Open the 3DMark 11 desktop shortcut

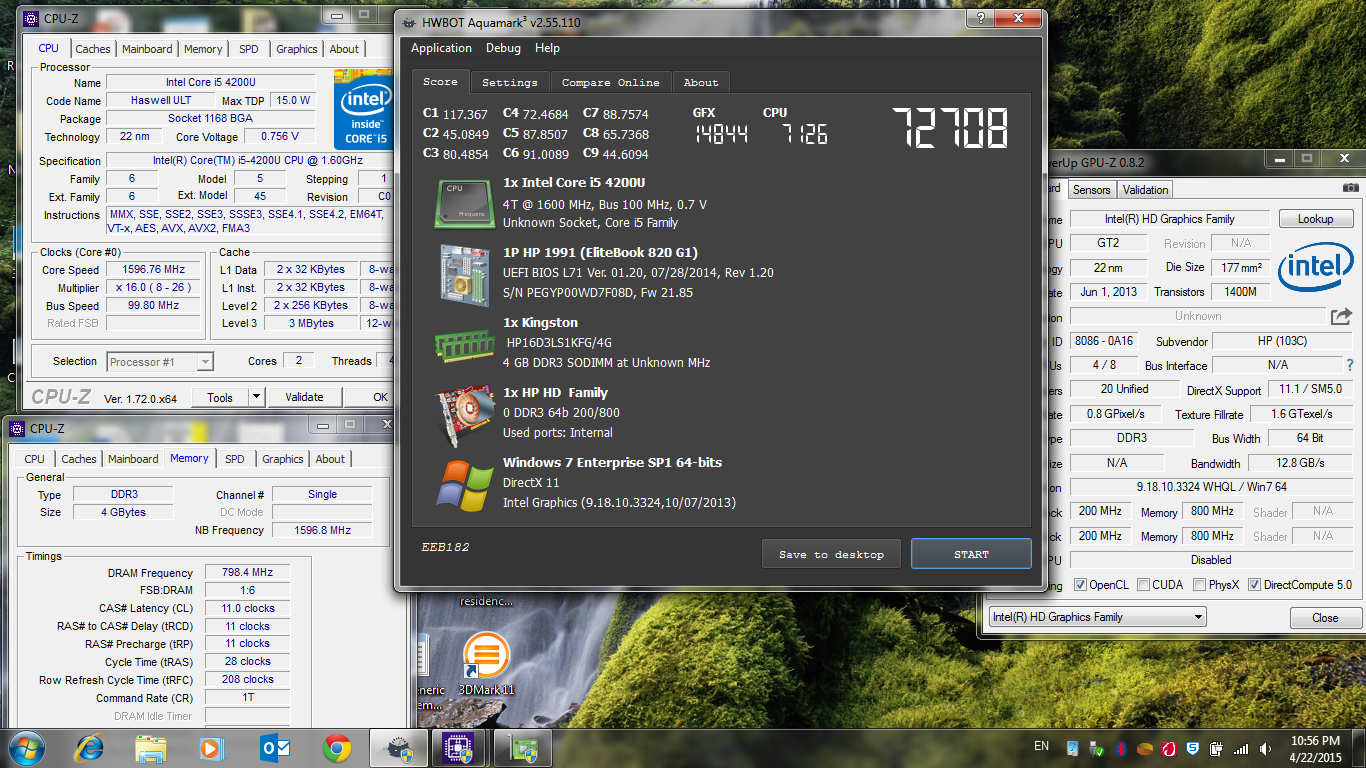coord(487,664)
